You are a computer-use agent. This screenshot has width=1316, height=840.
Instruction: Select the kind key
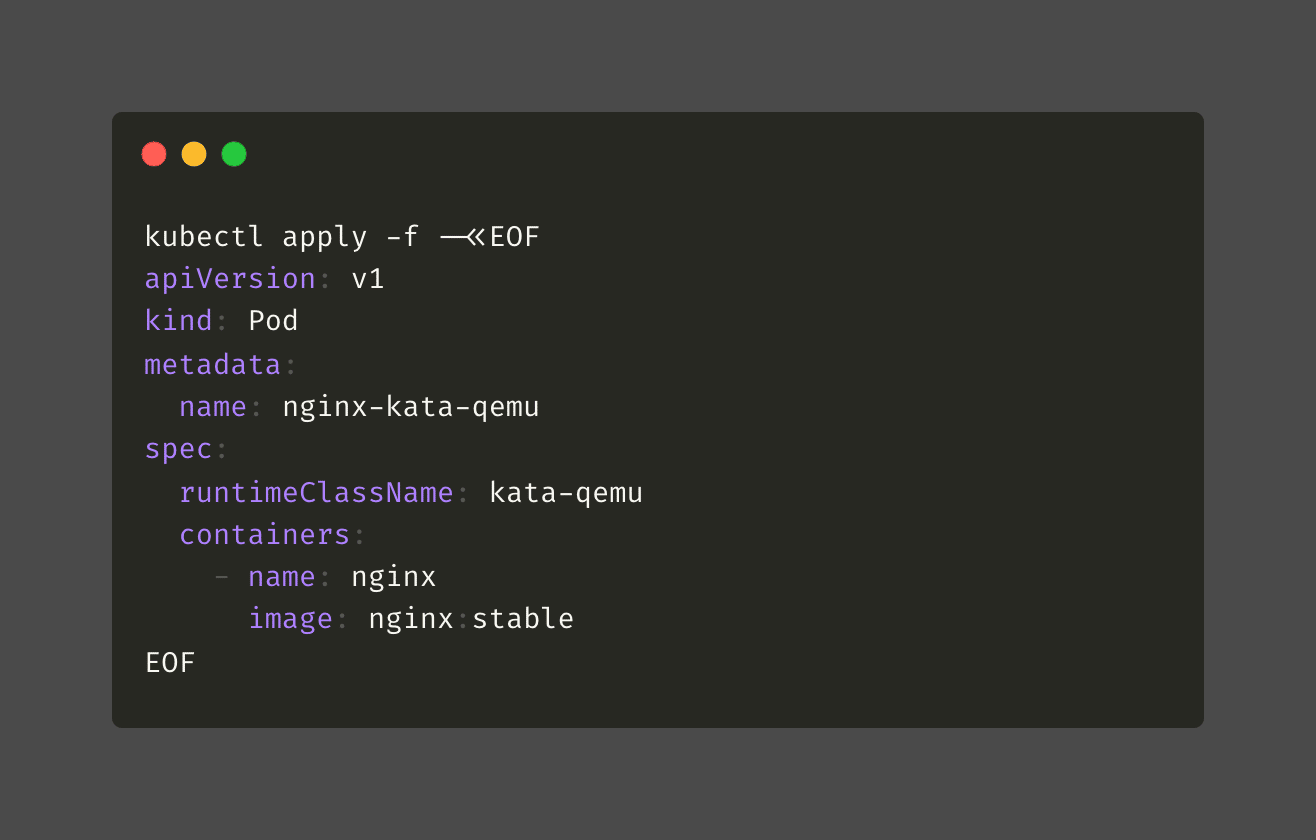pos(178,321)
